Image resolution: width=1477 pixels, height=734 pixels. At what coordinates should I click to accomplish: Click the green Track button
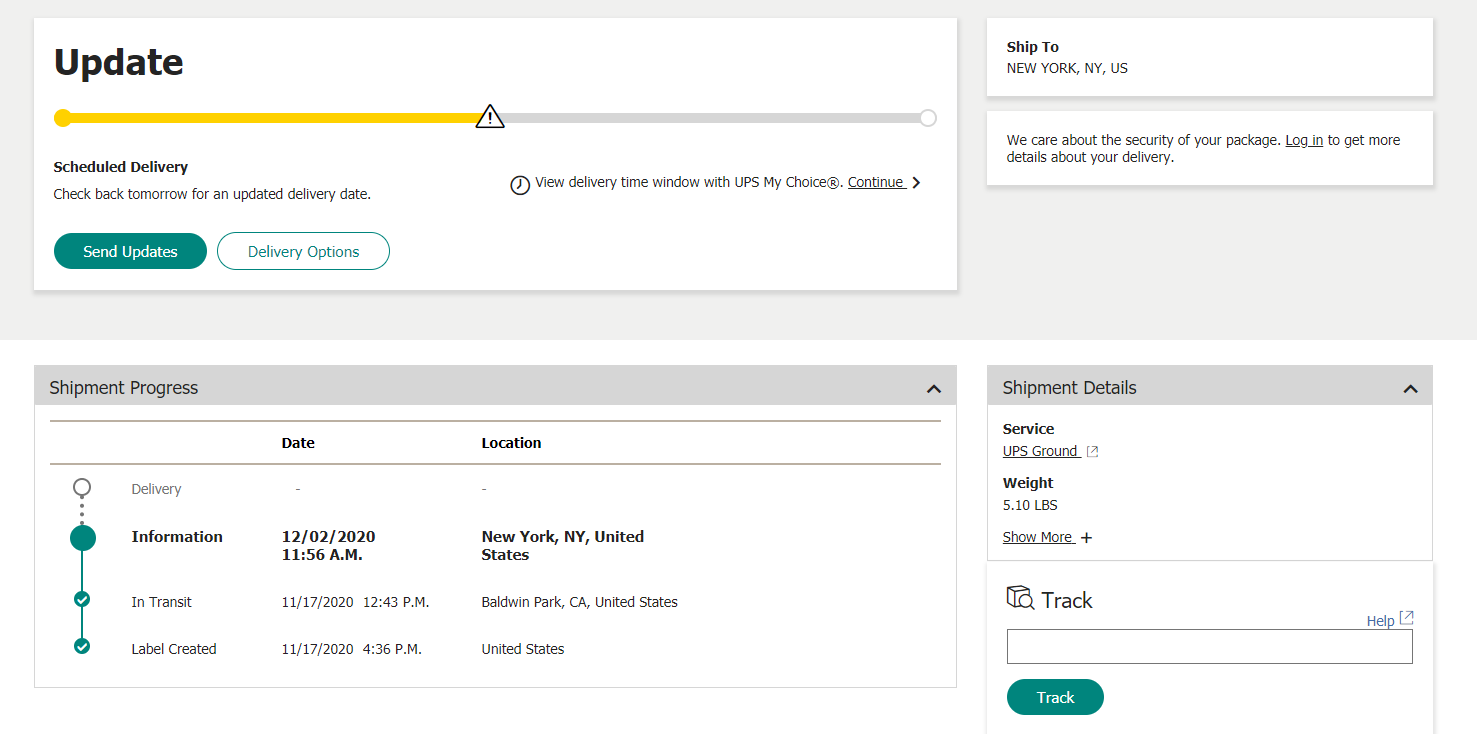point(1055,697)
